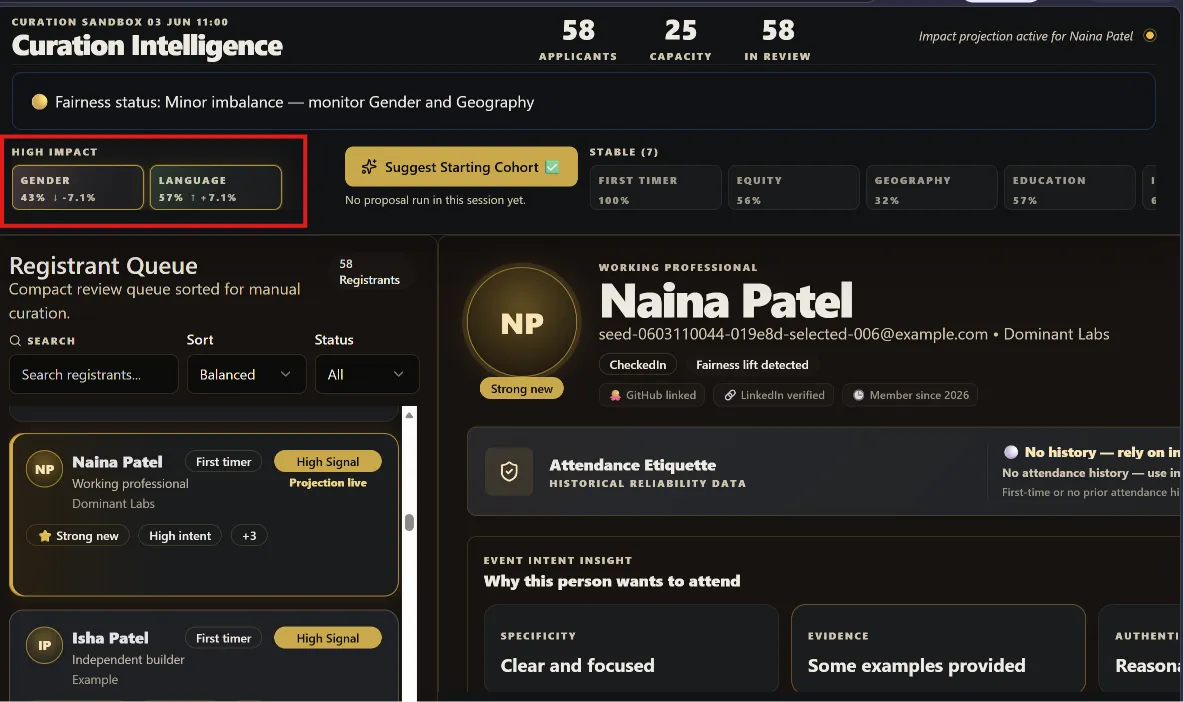
Task: Click Why this person wants to attend heading
Action: [x=612, y=581]
